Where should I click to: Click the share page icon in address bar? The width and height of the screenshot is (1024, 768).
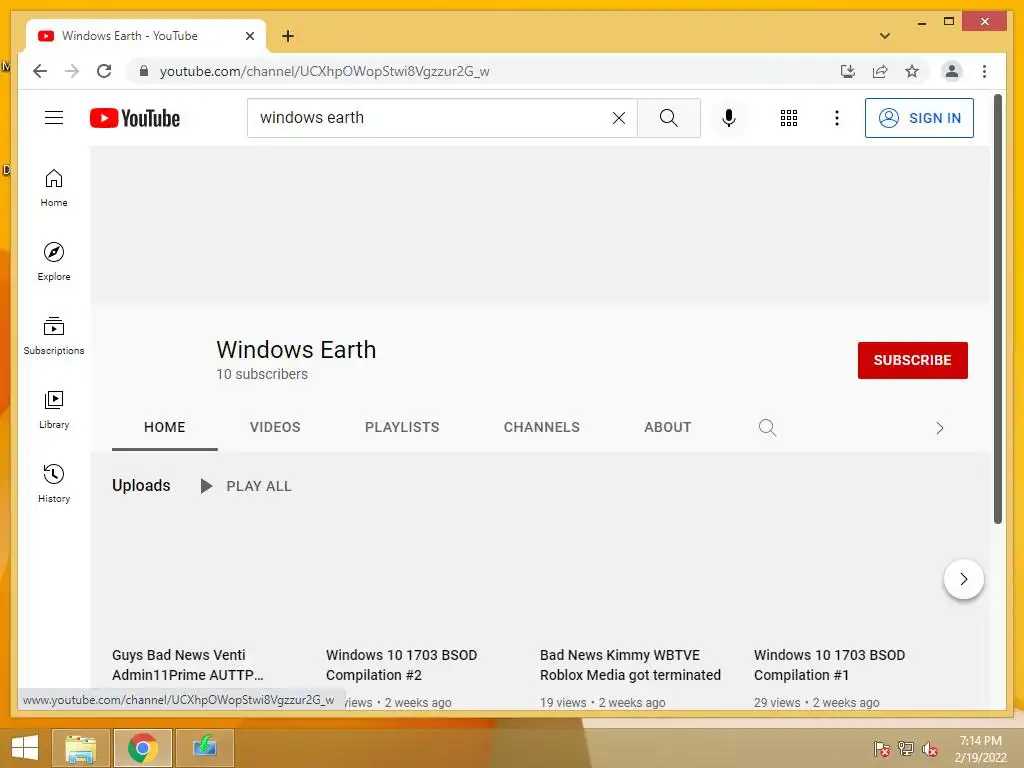click(880, 71)
